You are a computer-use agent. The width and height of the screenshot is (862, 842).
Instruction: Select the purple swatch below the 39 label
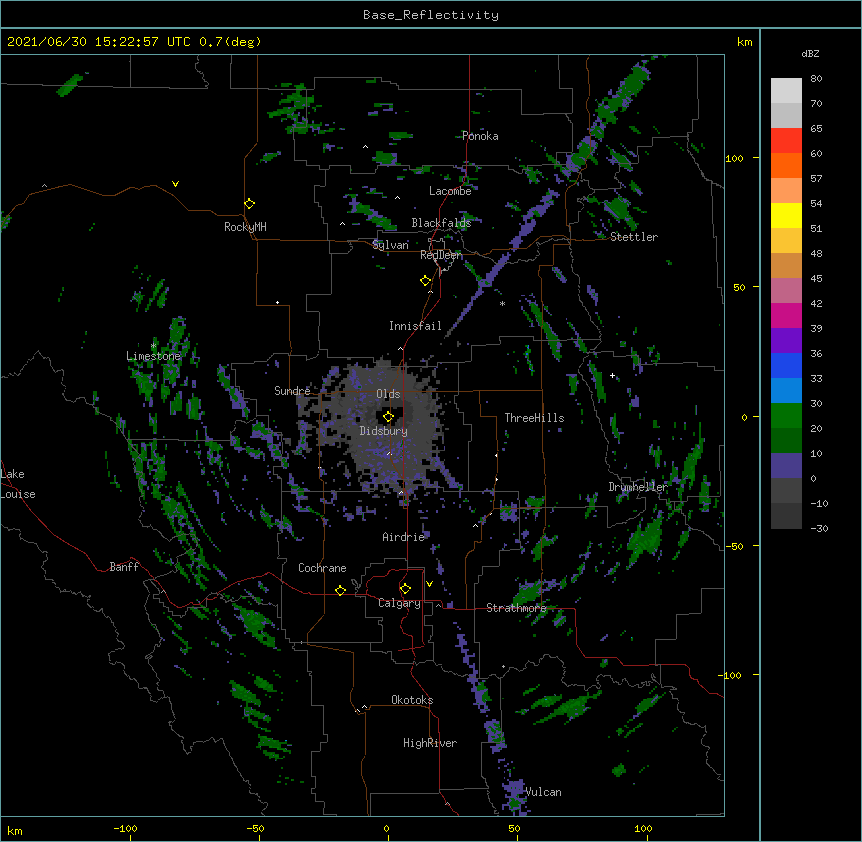tap(786, 341)
